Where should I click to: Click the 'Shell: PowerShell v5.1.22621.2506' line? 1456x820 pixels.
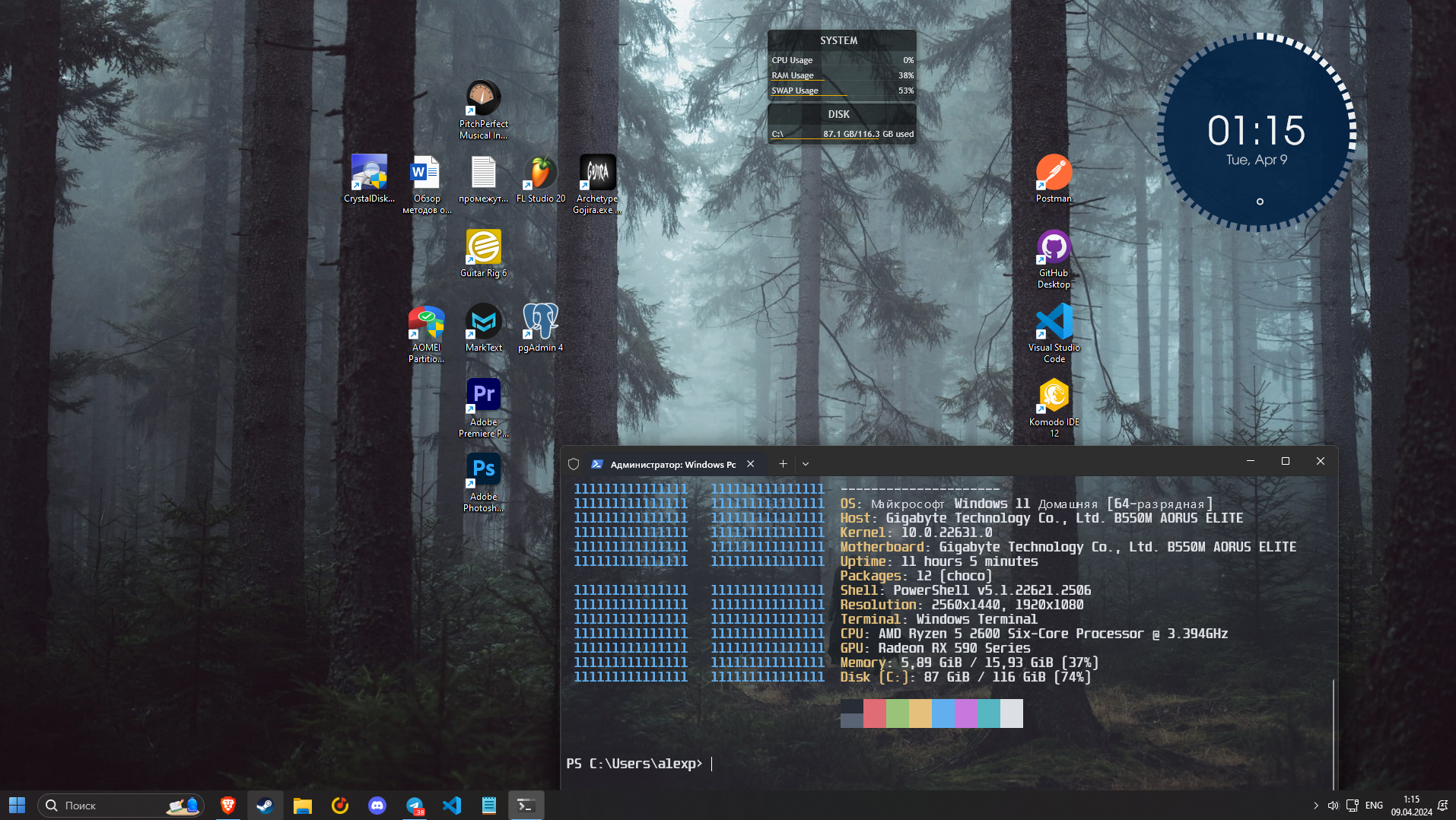(x=965, y=590)
